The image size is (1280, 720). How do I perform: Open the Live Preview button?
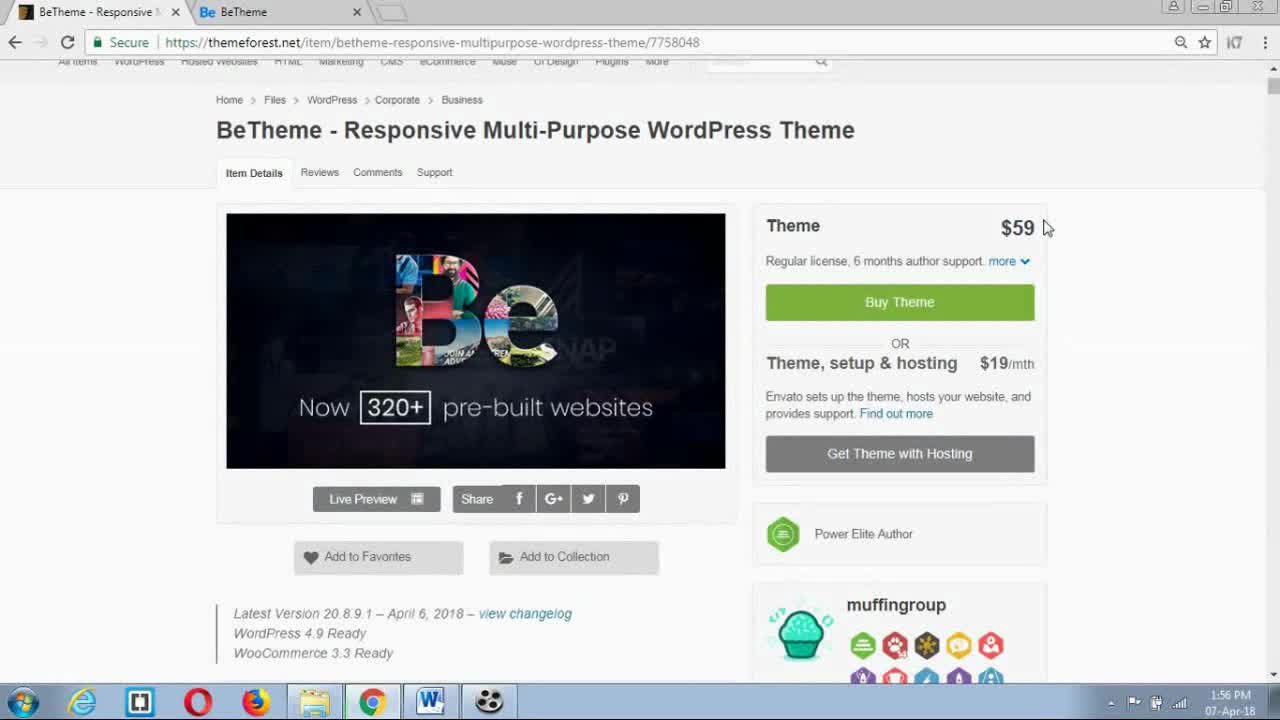(377, 499)
